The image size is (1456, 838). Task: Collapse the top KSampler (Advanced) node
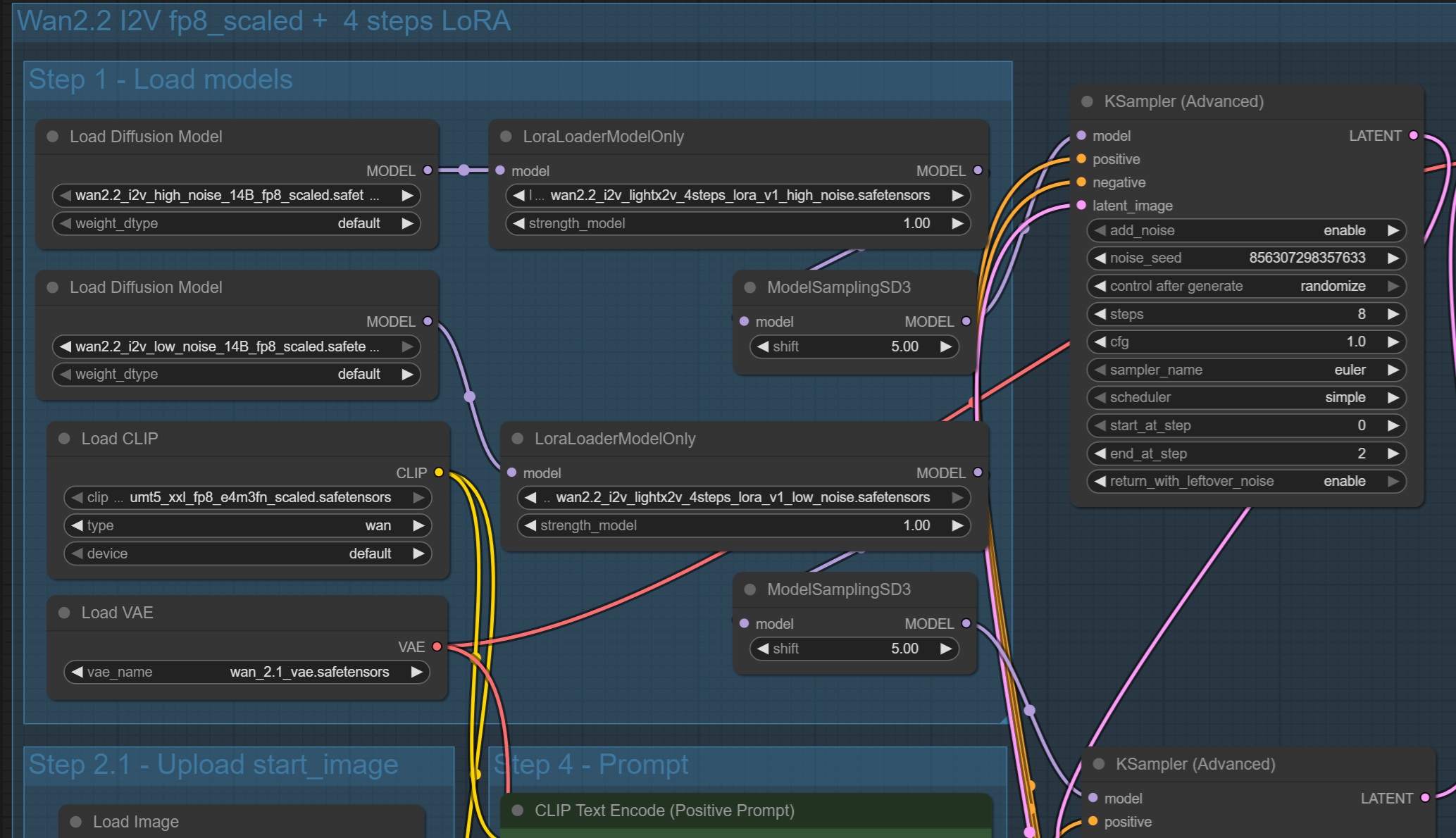(x=1087, y=101)
